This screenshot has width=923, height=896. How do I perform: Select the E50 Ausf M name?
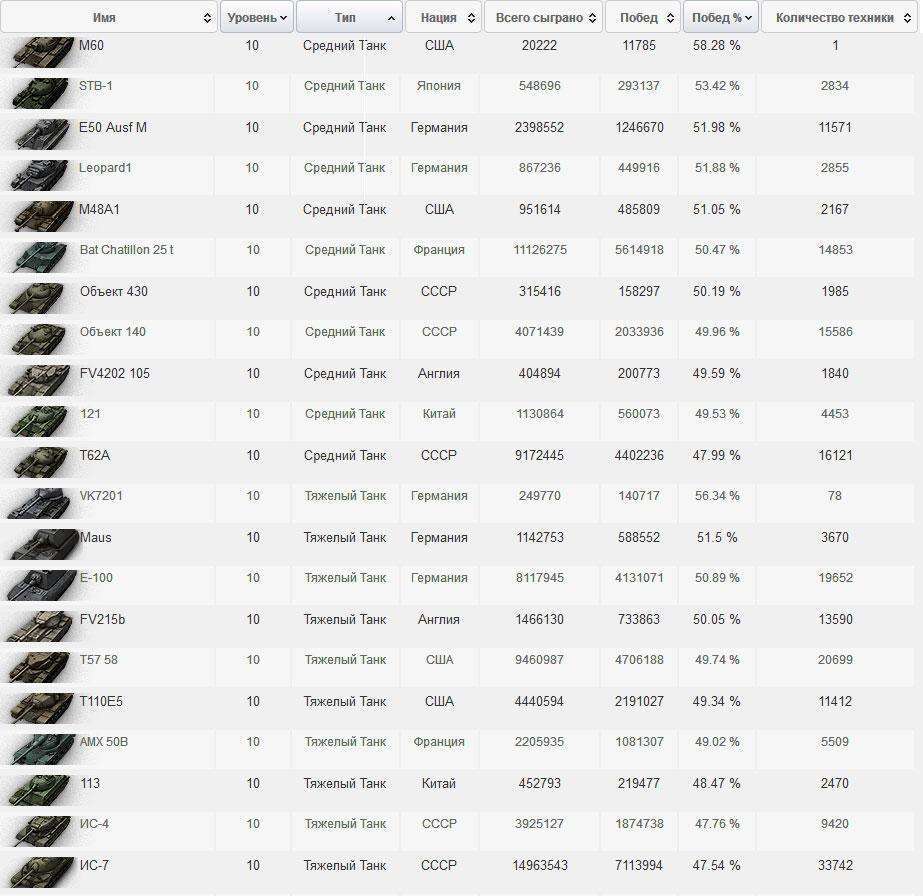point(112,127)
